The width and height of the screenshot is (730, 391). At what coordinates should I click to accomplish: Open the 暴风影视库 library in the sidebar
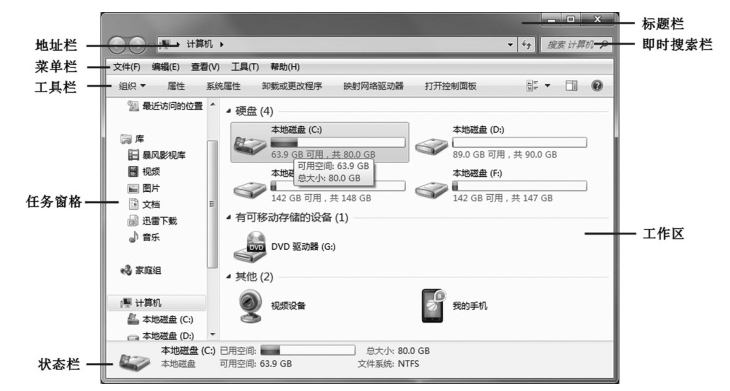157,155
